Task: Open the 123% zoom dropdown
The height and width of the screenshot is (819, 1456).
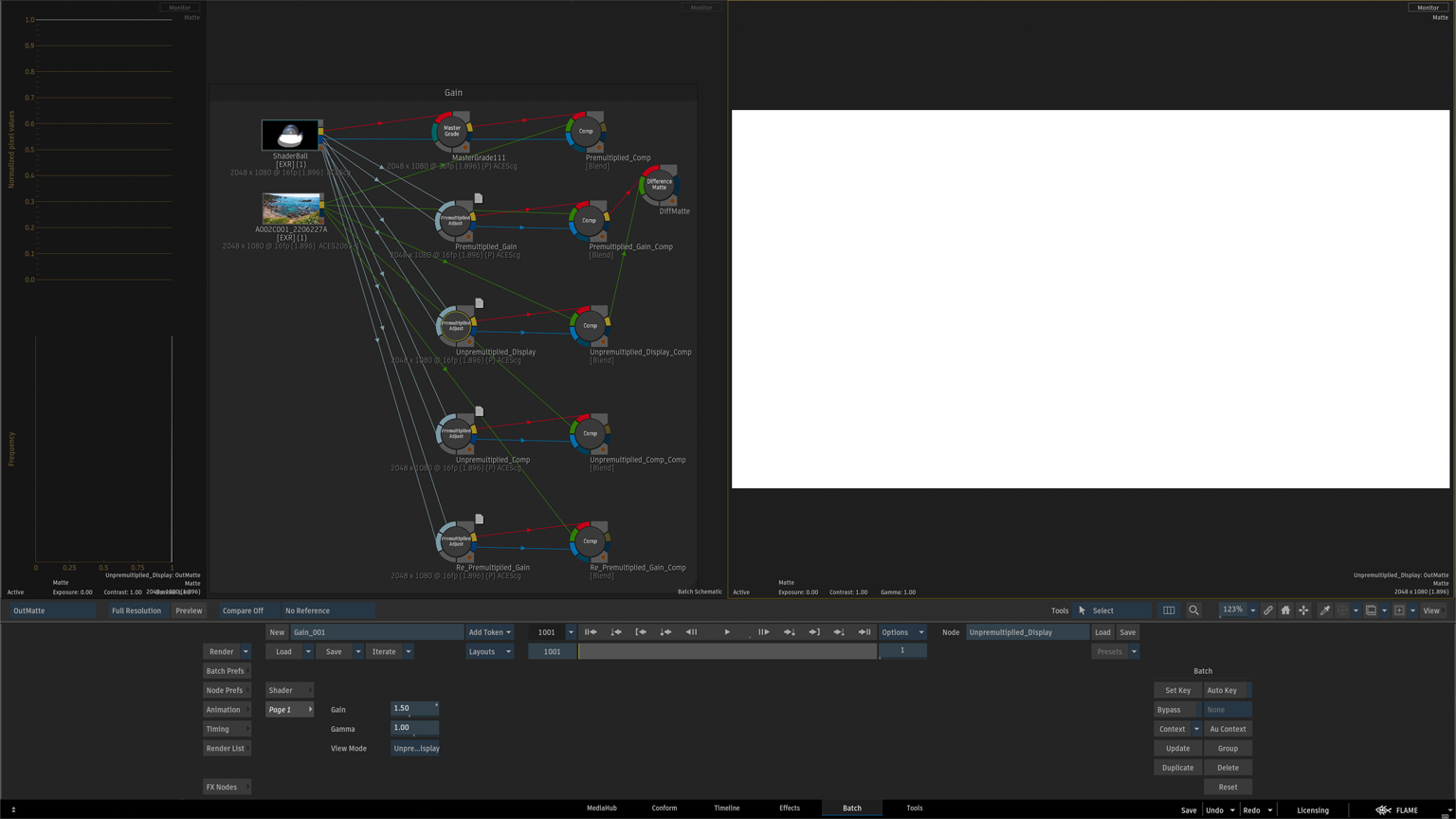Action: [1252, 610]
